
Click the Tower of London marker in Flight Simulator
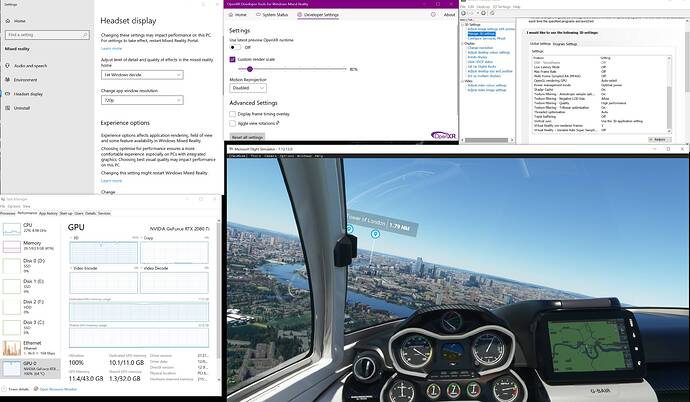tap(375, 234)
